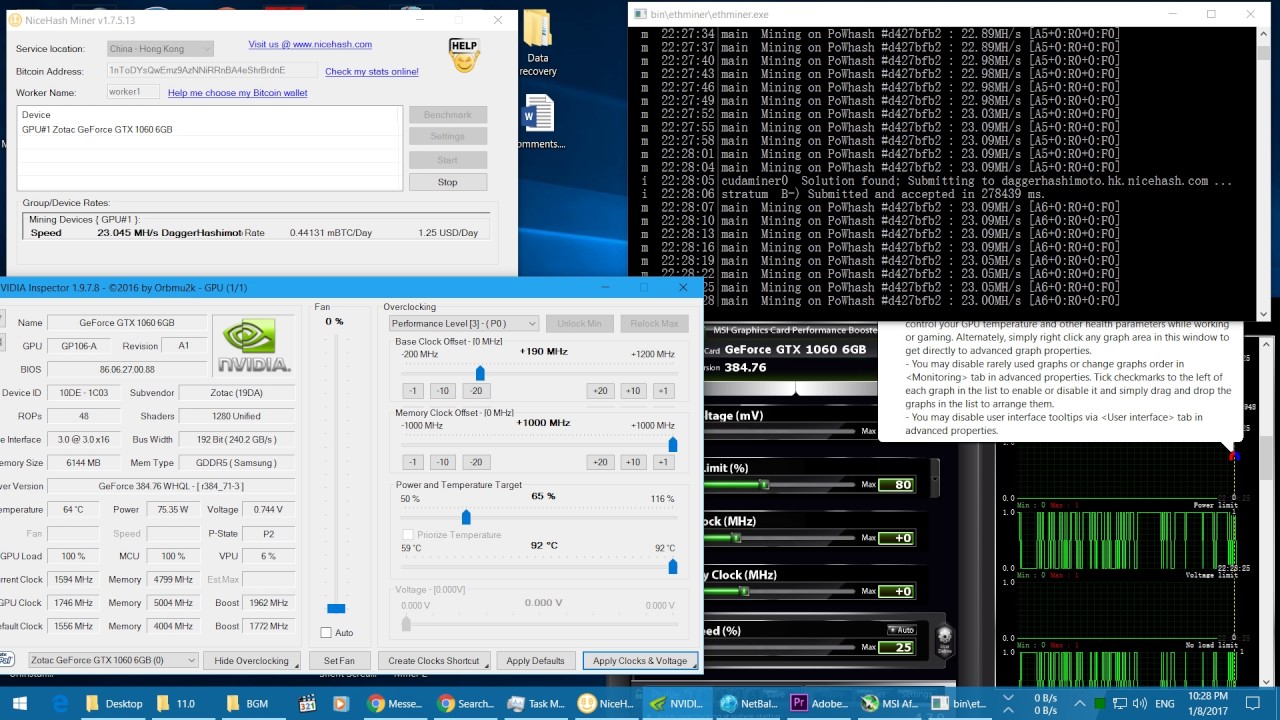The image size is (1280, 720).
Task: Click the ENG language indicator in taskbar
Action: (1165, 703)
